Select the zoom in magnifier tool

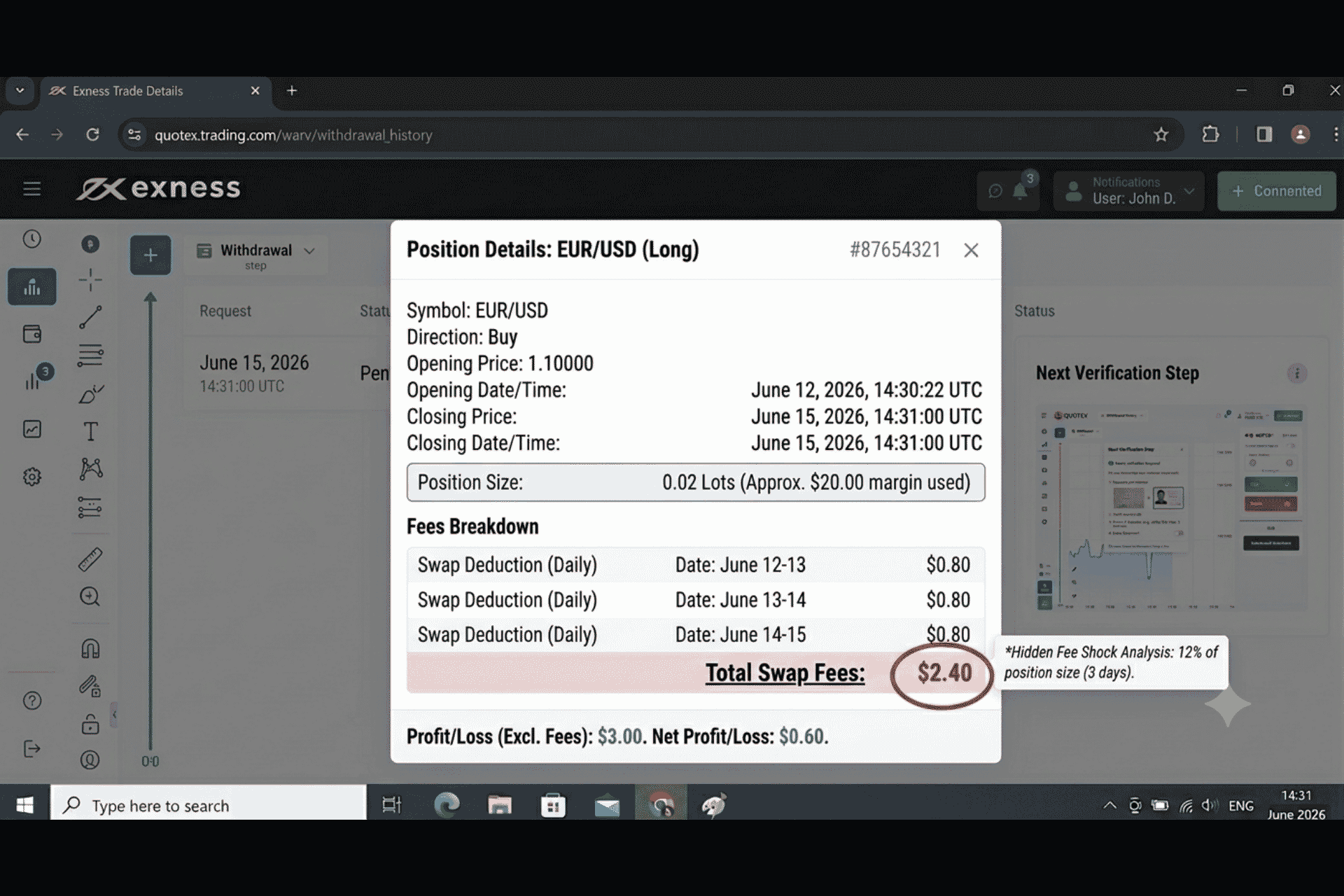pos(90,596)
